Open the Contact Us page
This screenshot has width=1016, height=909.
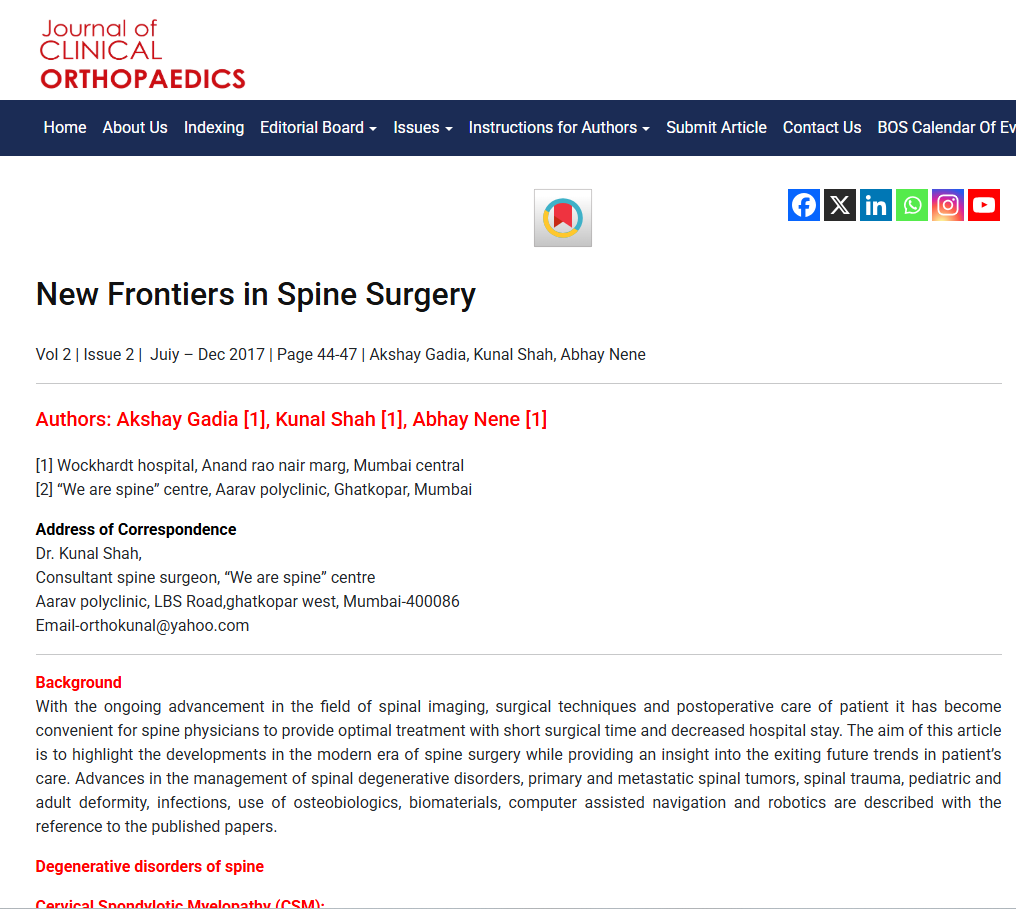(822, 128)
